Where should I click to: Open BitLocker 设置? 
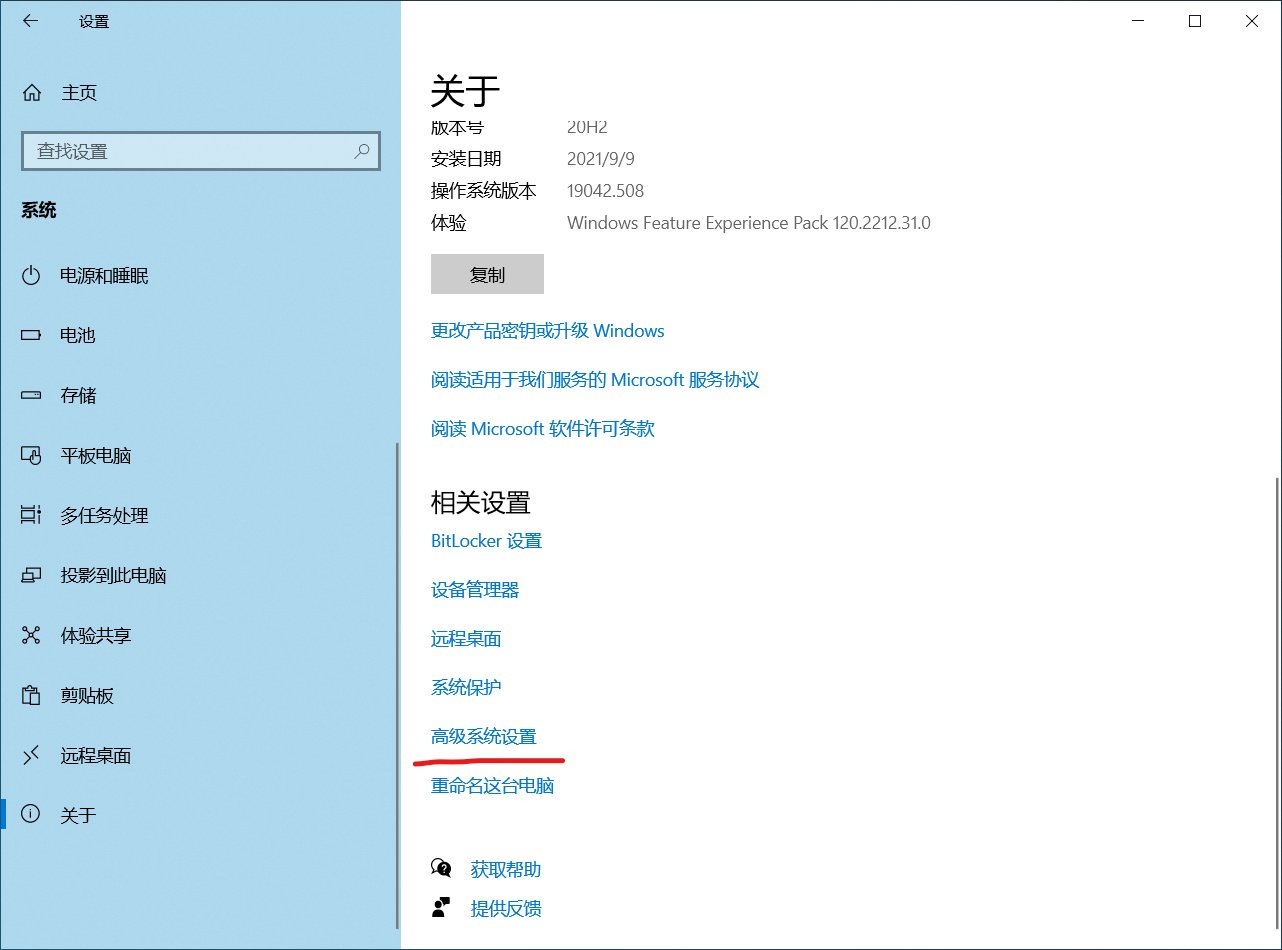coord(486,541)
